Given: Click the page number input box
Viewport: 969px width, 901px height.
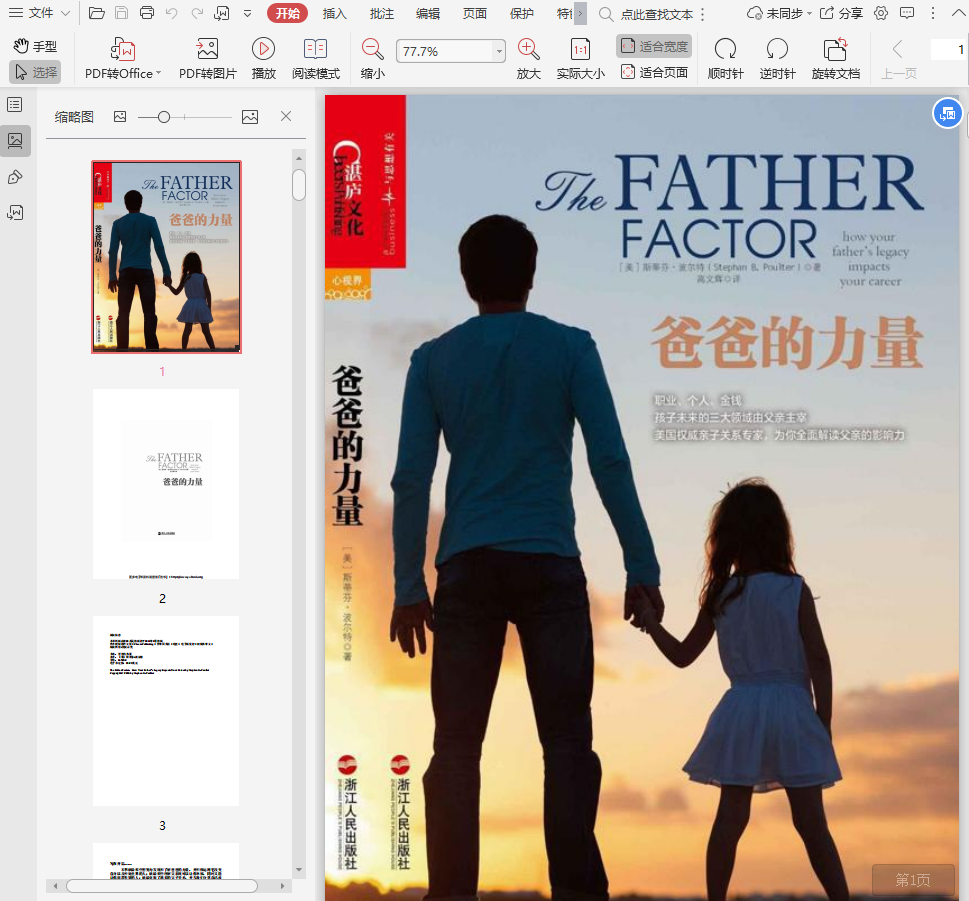Looking at the screenshot, I should pos(949,49).
